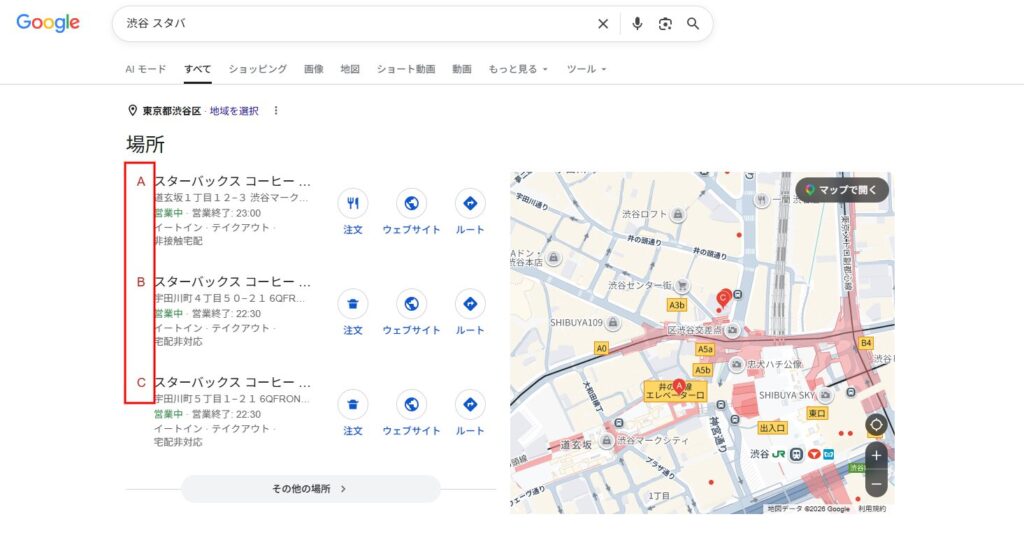The image size is (1024, 542).
Task: Click ルート directions icon for result B
Action: (x=470, y=304)
